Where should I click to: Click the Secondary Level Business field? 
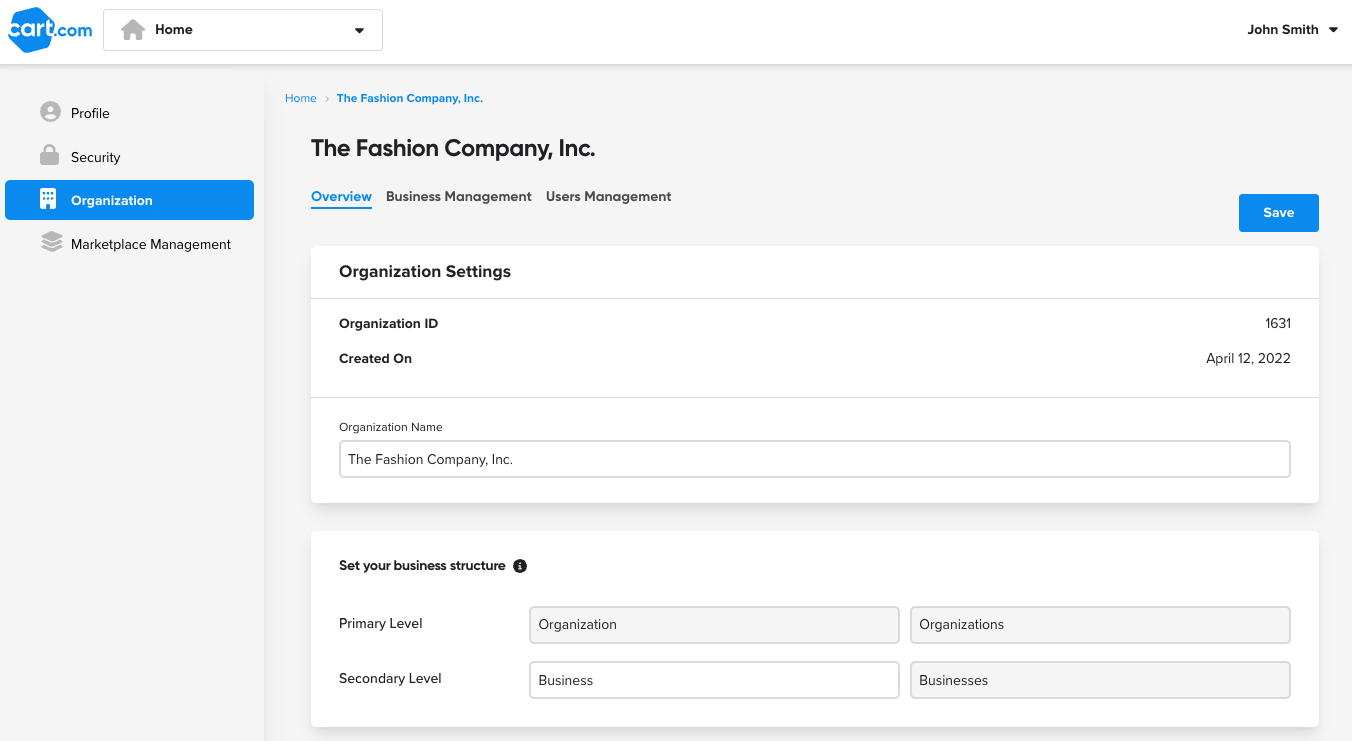click(x=714, y=680)
